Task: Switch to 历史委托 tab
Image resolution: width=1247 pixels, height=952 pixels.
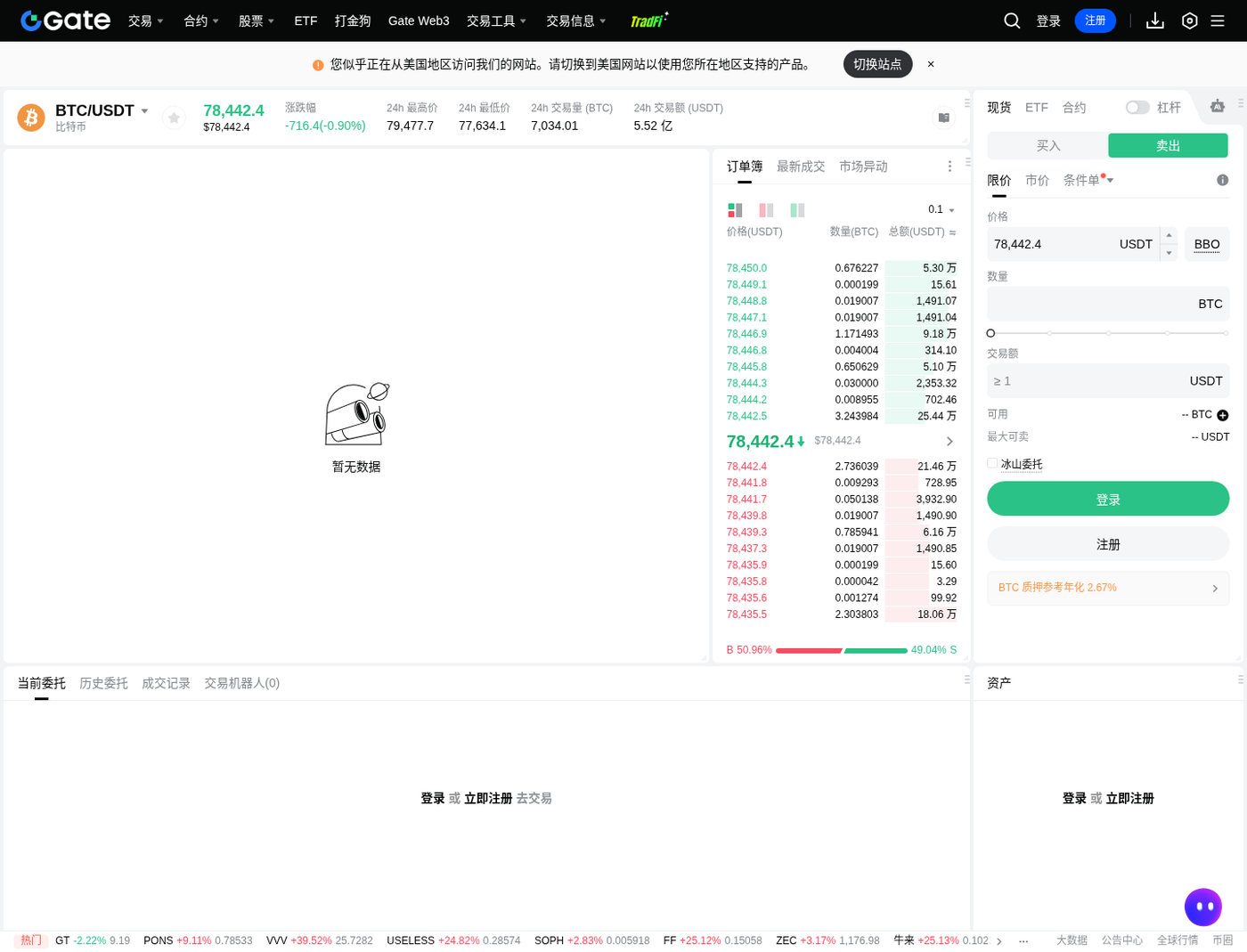Action: point(103,683)
